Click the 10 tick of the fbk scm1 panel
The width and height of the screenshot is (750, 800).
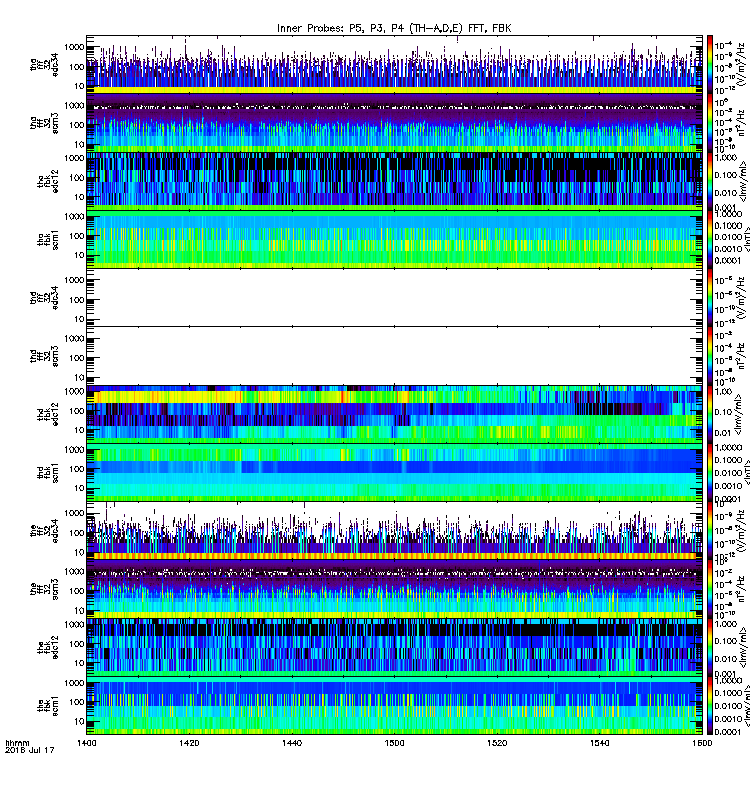coord(79,721)
